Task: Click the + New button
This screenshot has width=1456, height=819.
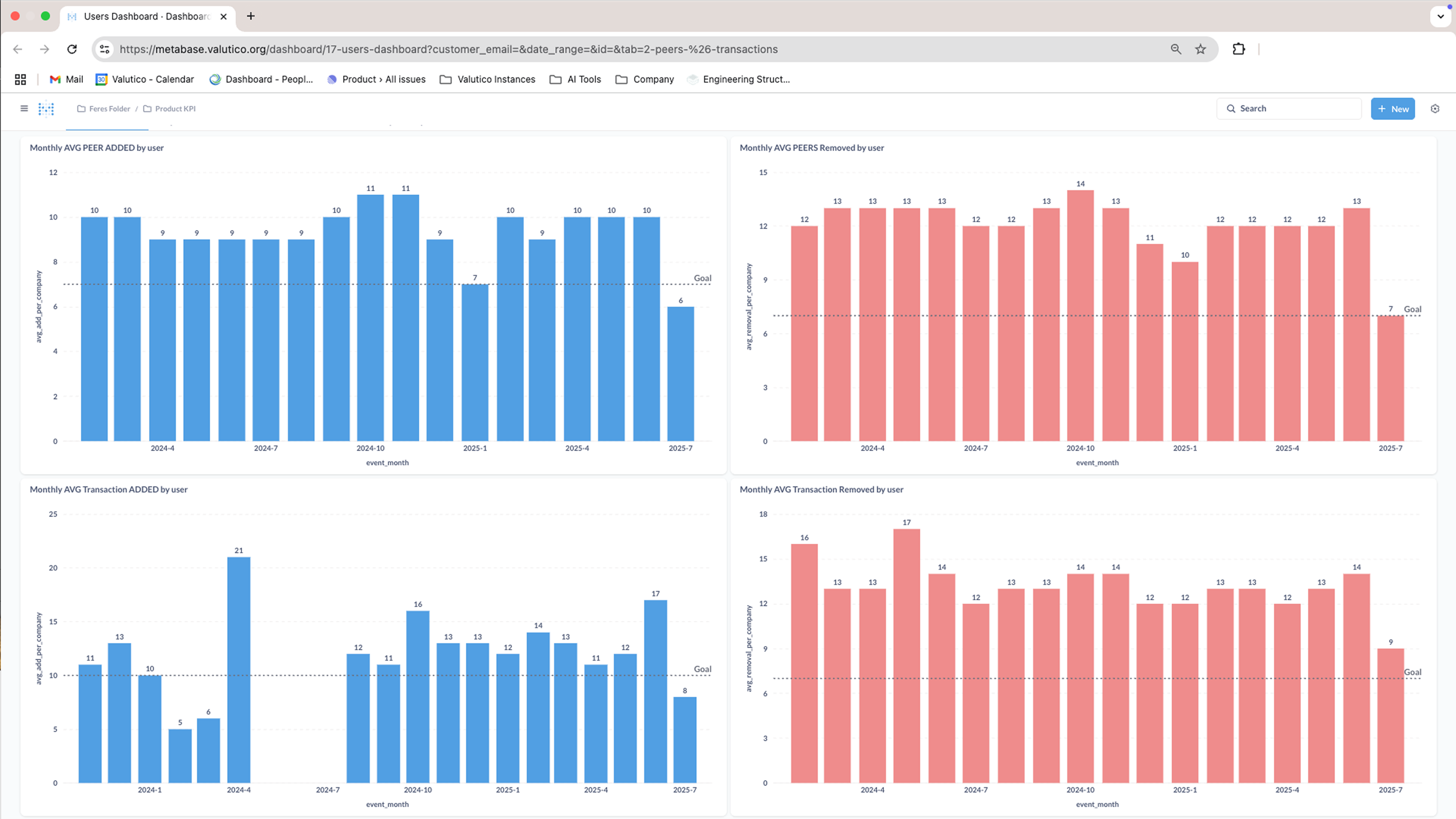Action: coord(1393,108)
